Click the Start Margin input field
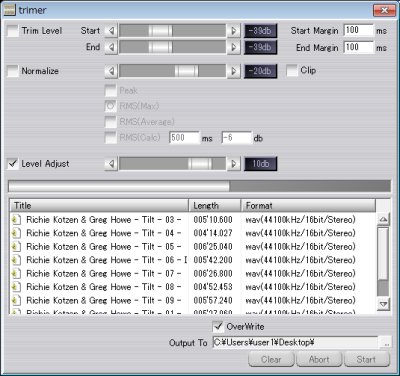The width and height of the screenshot is (400, 376). 359,30
